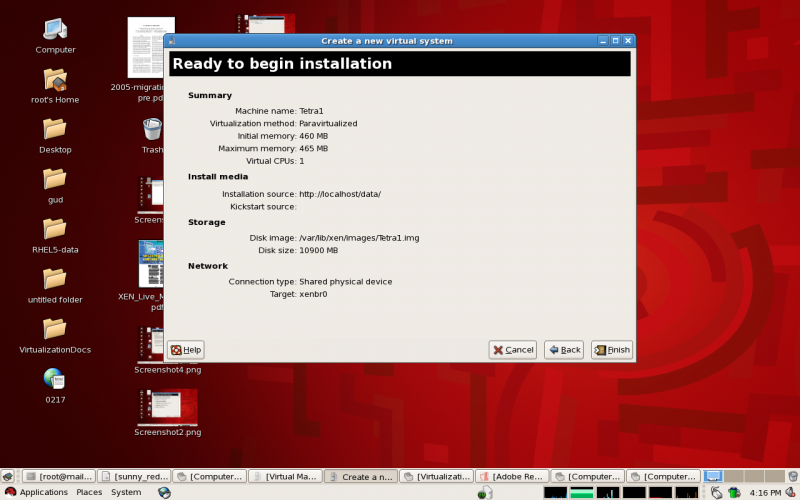Open the System menu
Screen dimensions: 800x500
point(126,492)
